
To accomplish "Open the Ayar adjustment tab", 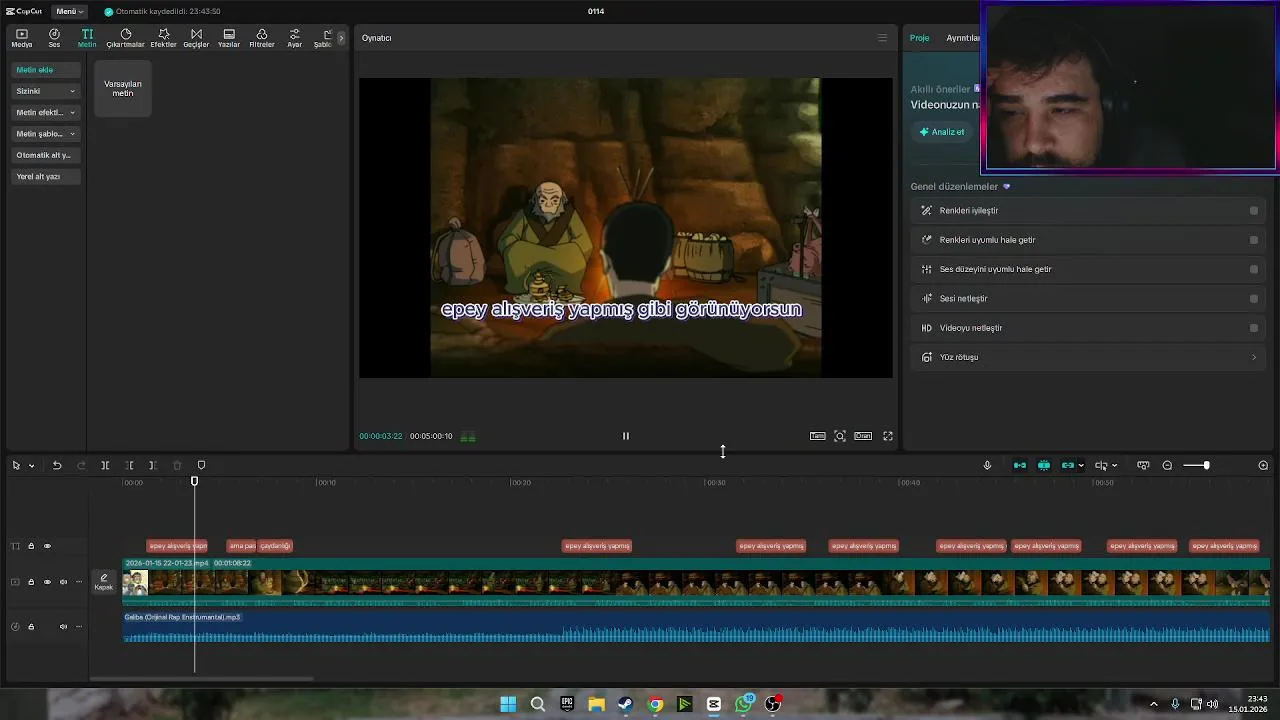I will pyautogui.click(x=294, y=38).
